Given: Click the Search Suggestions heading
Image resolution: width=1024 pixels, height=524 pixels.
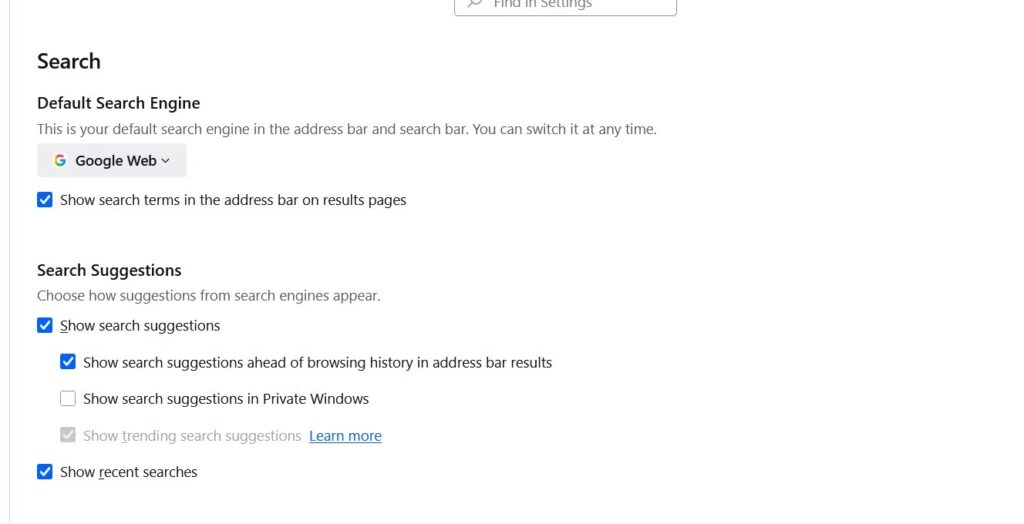Looking at the screenshot, I should coord(109,270).
